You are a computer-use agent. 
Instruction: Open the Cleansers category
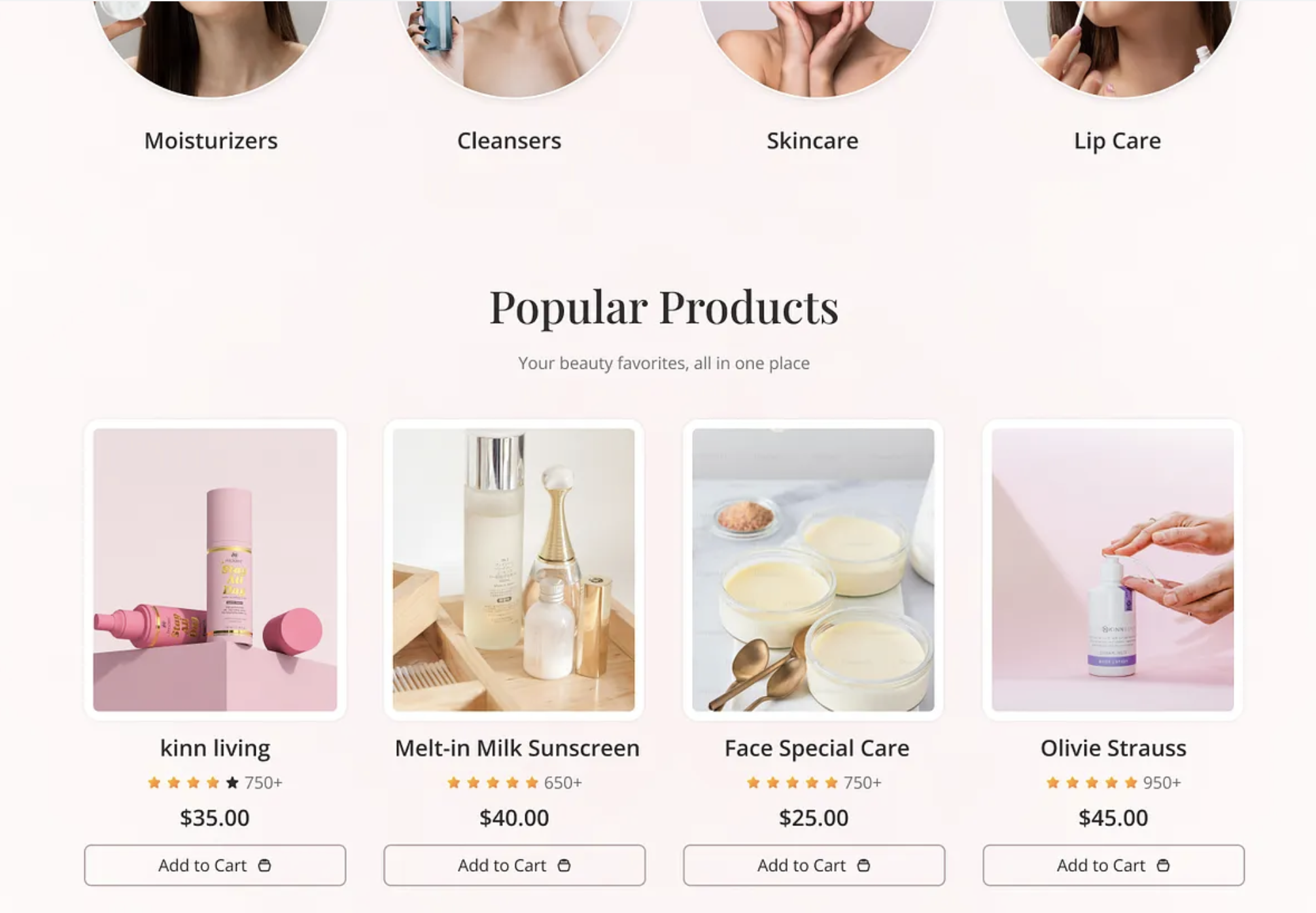point(509,141)
